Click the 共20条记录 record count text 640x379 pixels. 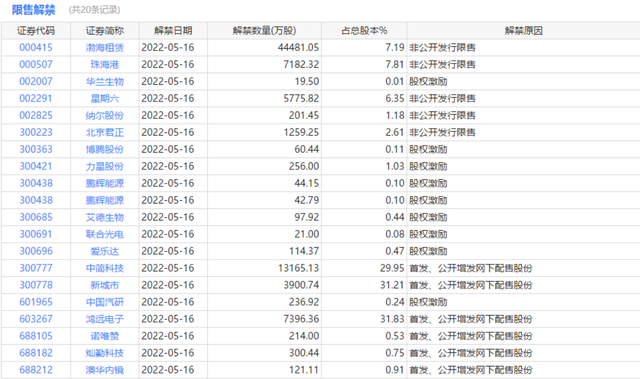[95, 10]
